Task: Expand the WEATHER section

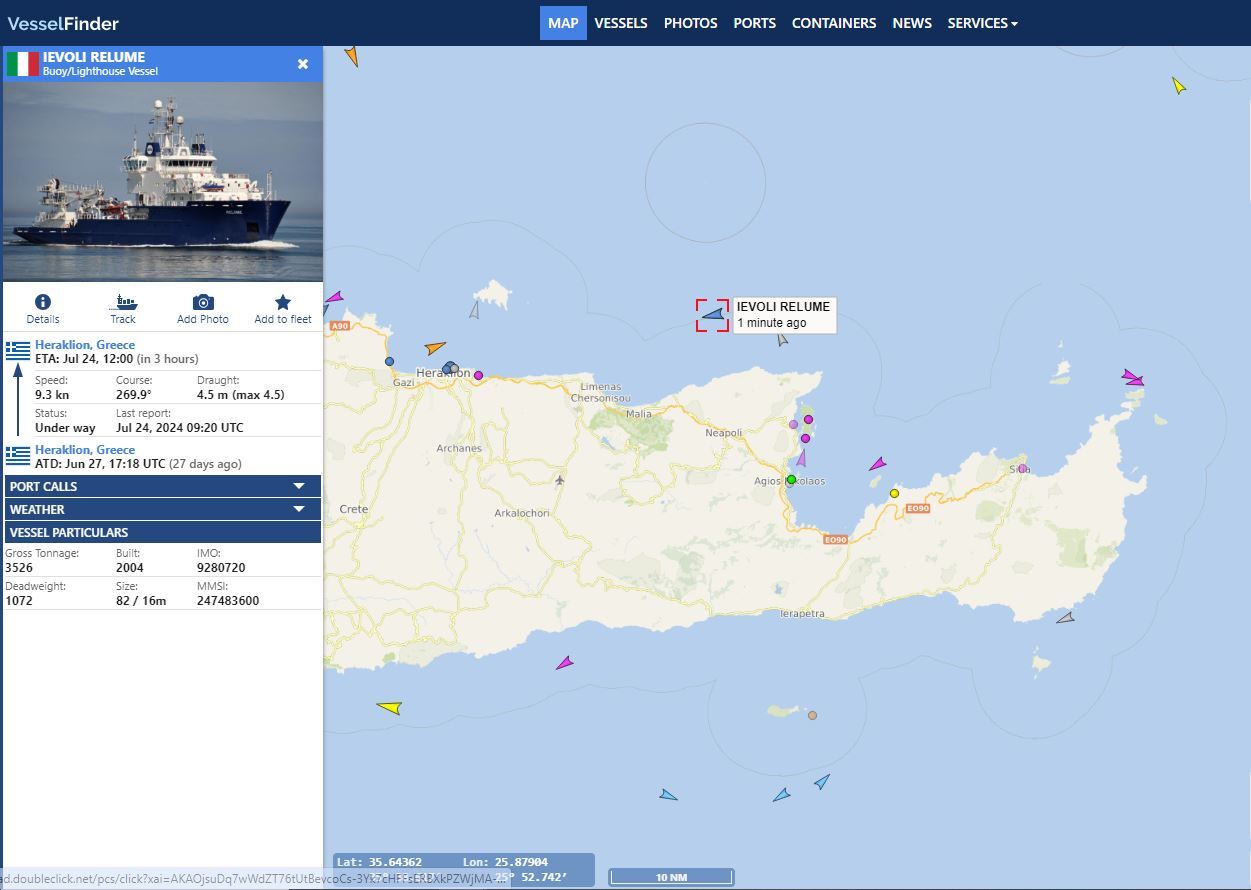Action: 162,509
